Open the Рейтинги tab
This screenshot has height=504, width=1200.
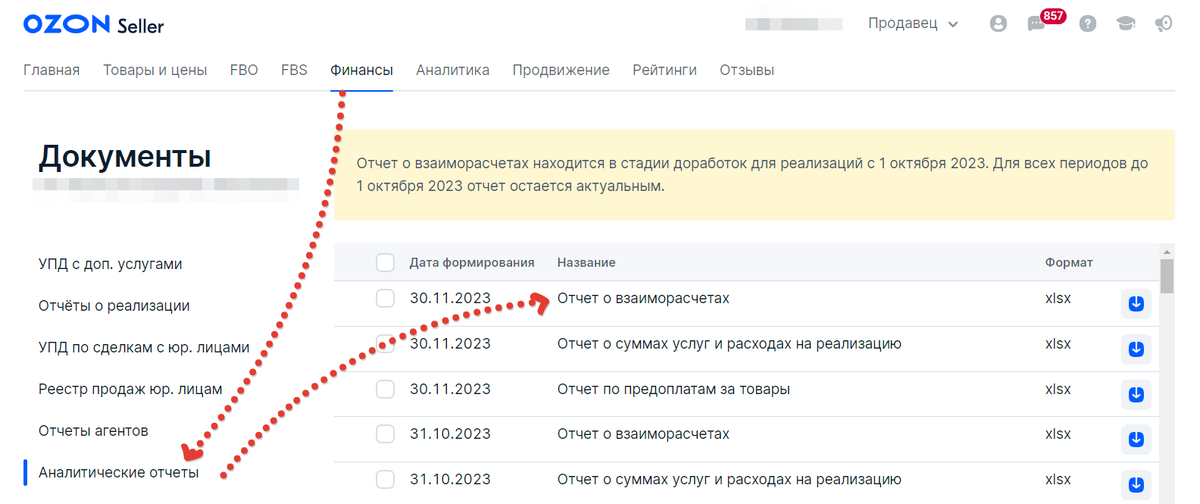[x=665, y=70]
